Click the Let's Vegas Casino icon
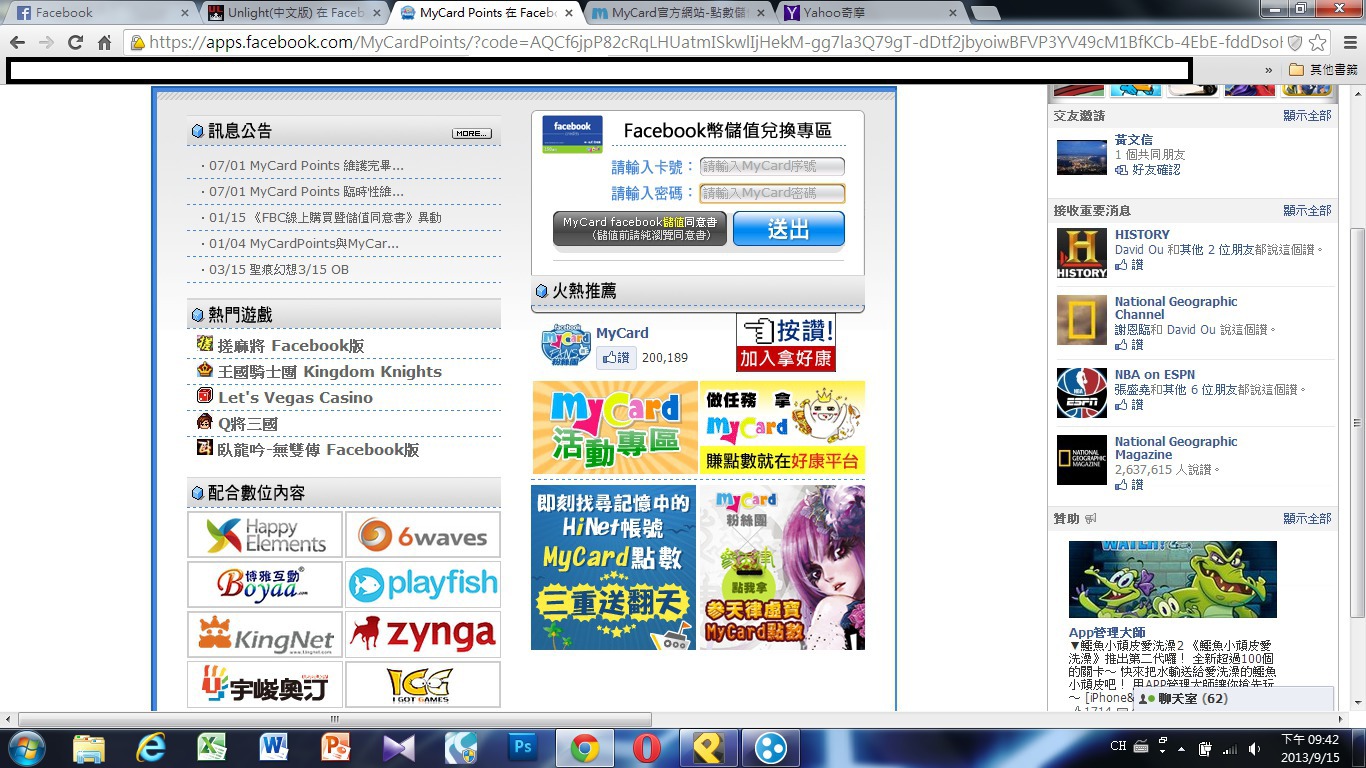The image size is (1366, 768). 205,396
